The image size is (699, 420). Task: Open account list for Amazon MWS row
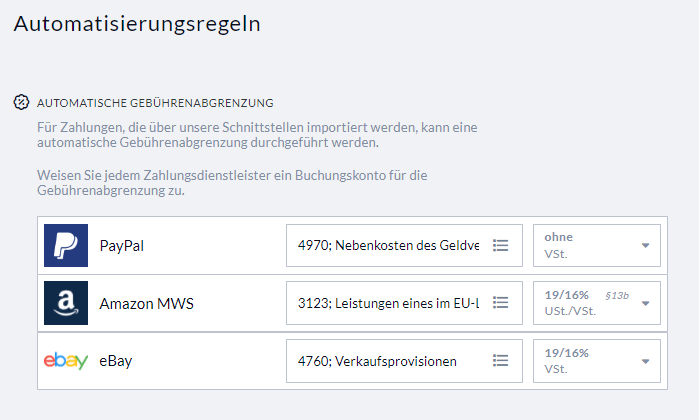(x=502, y=303)
